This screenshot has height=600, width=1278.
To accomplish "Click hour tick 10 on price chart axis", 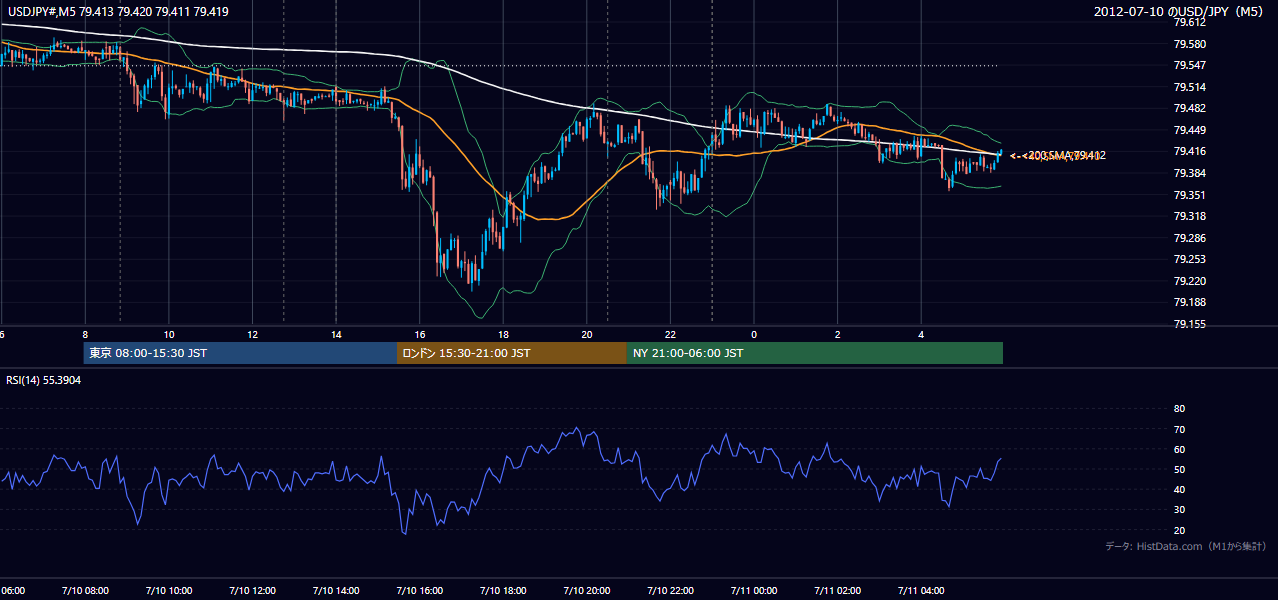I will click(169, 335).
